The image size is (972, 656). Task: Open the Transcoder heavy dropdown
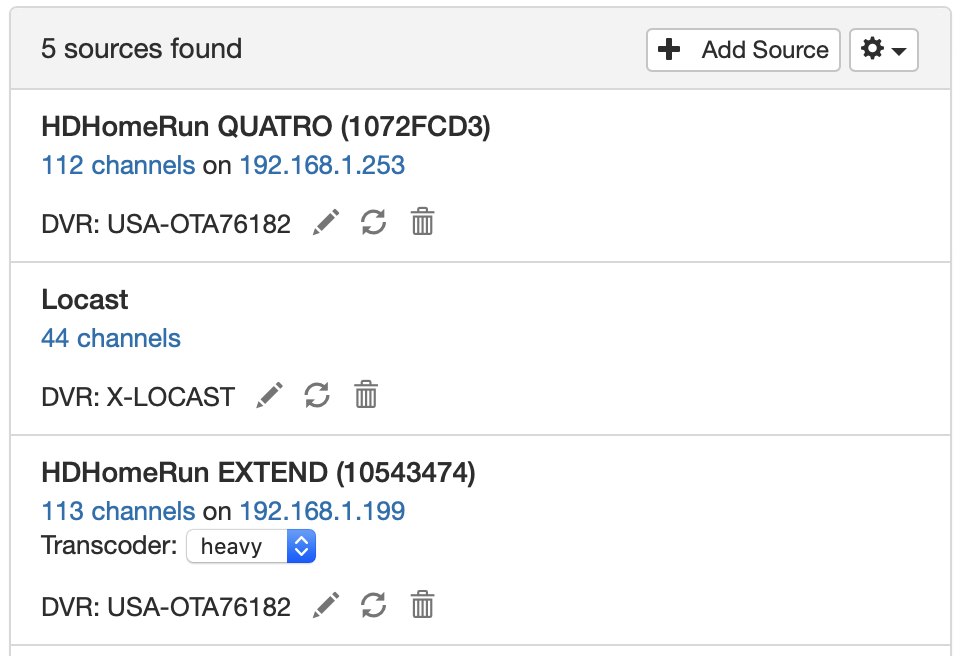(x=251, y=546)
